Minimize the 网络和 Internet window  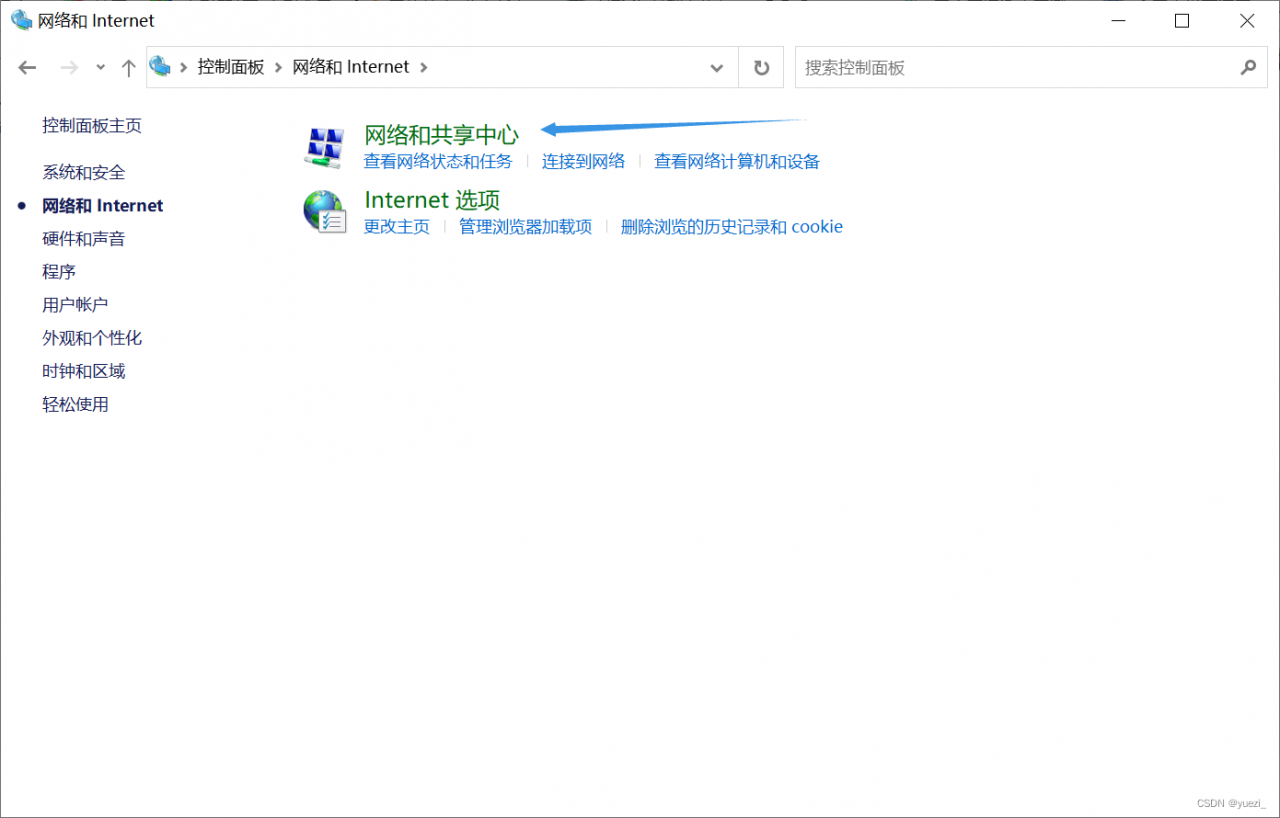(1117, 20)
